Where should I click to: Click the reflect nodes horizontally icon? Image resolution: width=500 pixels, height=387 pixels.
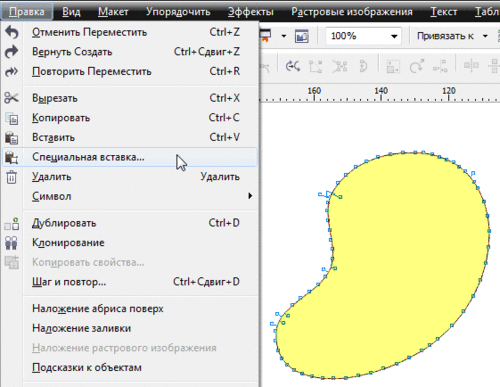click(x=471, y=66)
